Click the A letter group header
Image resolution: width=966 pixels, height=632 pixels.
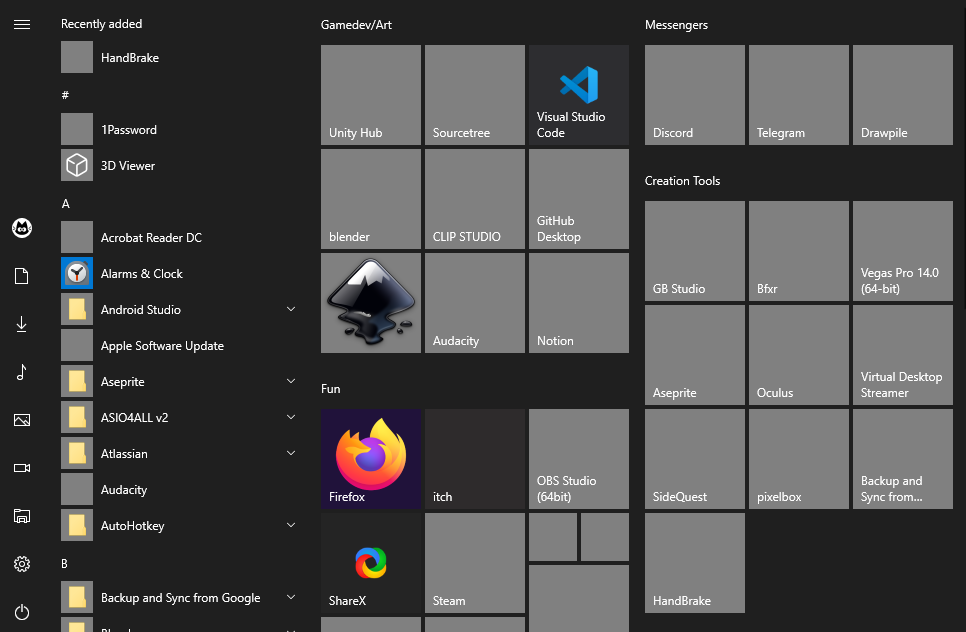point(66,204)
